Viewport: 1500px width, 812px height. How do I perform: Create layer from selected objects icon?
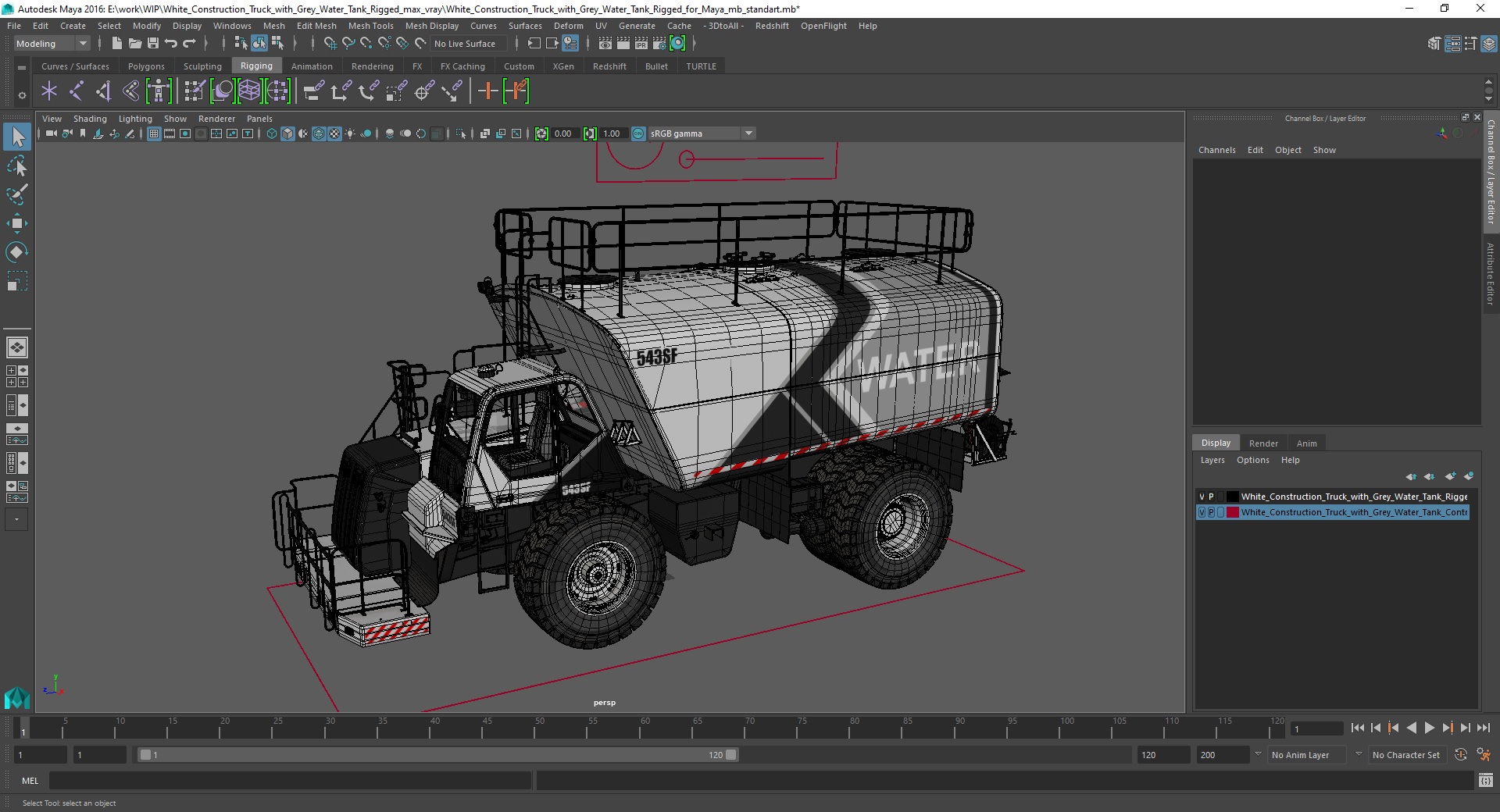point(1469,476)
